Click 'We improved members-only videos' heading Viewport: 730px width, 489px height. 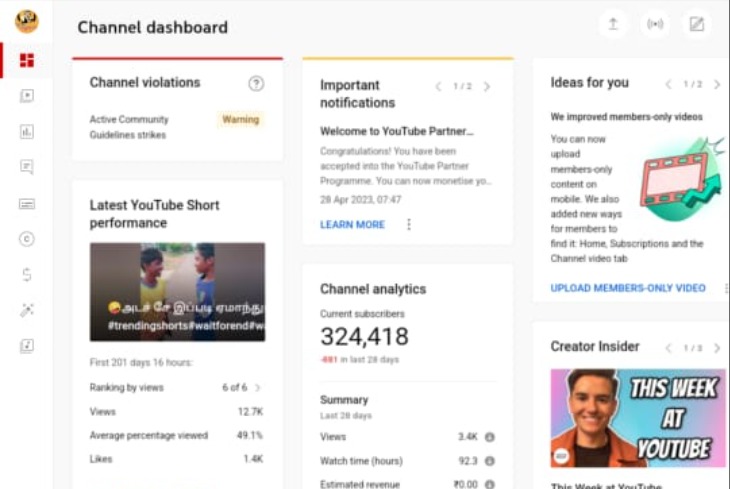pos(627,117)
